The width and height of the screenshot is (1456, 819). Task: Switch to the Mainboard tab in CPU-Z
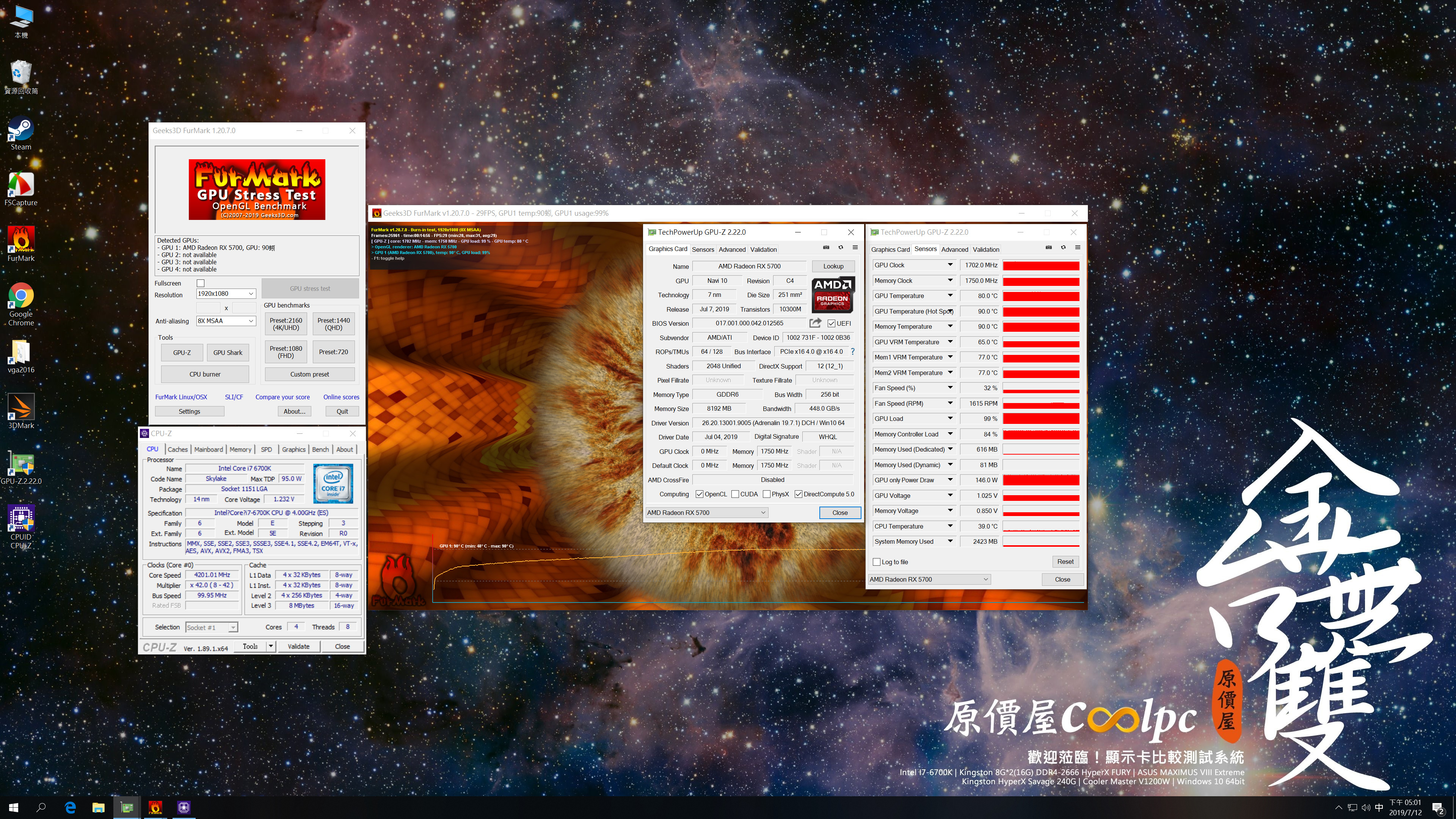pyautogui.click(x=209, y=449)
